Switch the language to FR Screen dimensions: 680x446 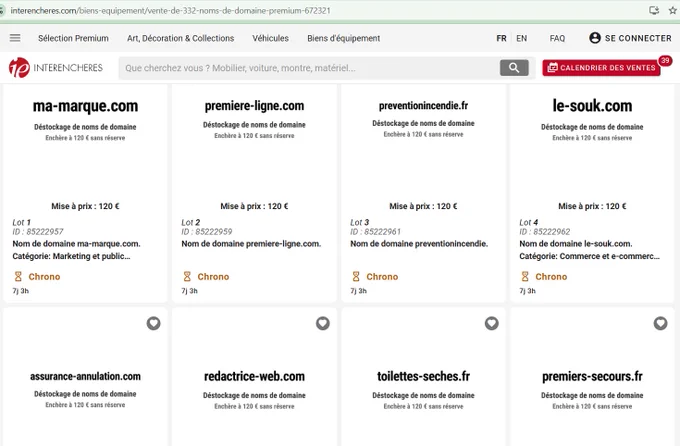click(x=501, y=38)
